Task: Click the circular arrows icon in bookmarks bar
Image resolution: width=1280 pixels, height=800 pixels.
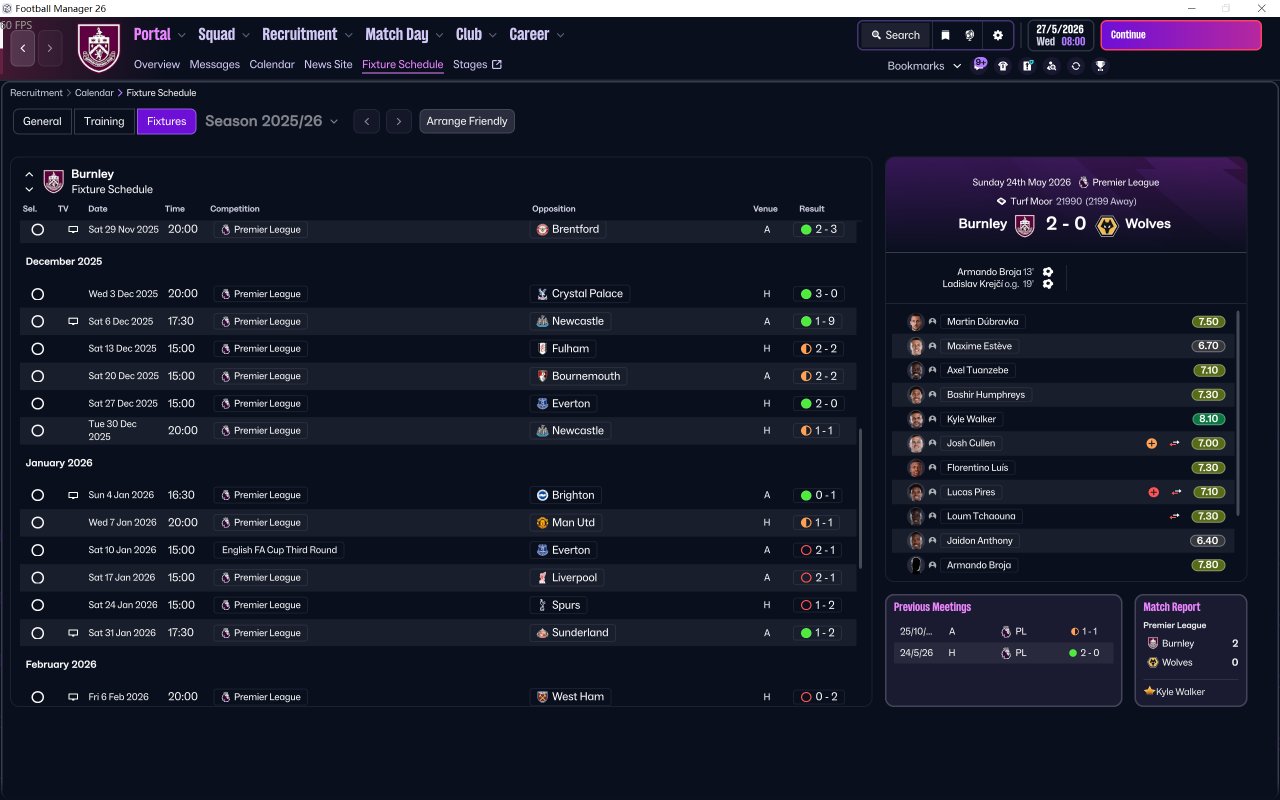Action: click(x=1075, y=66)
